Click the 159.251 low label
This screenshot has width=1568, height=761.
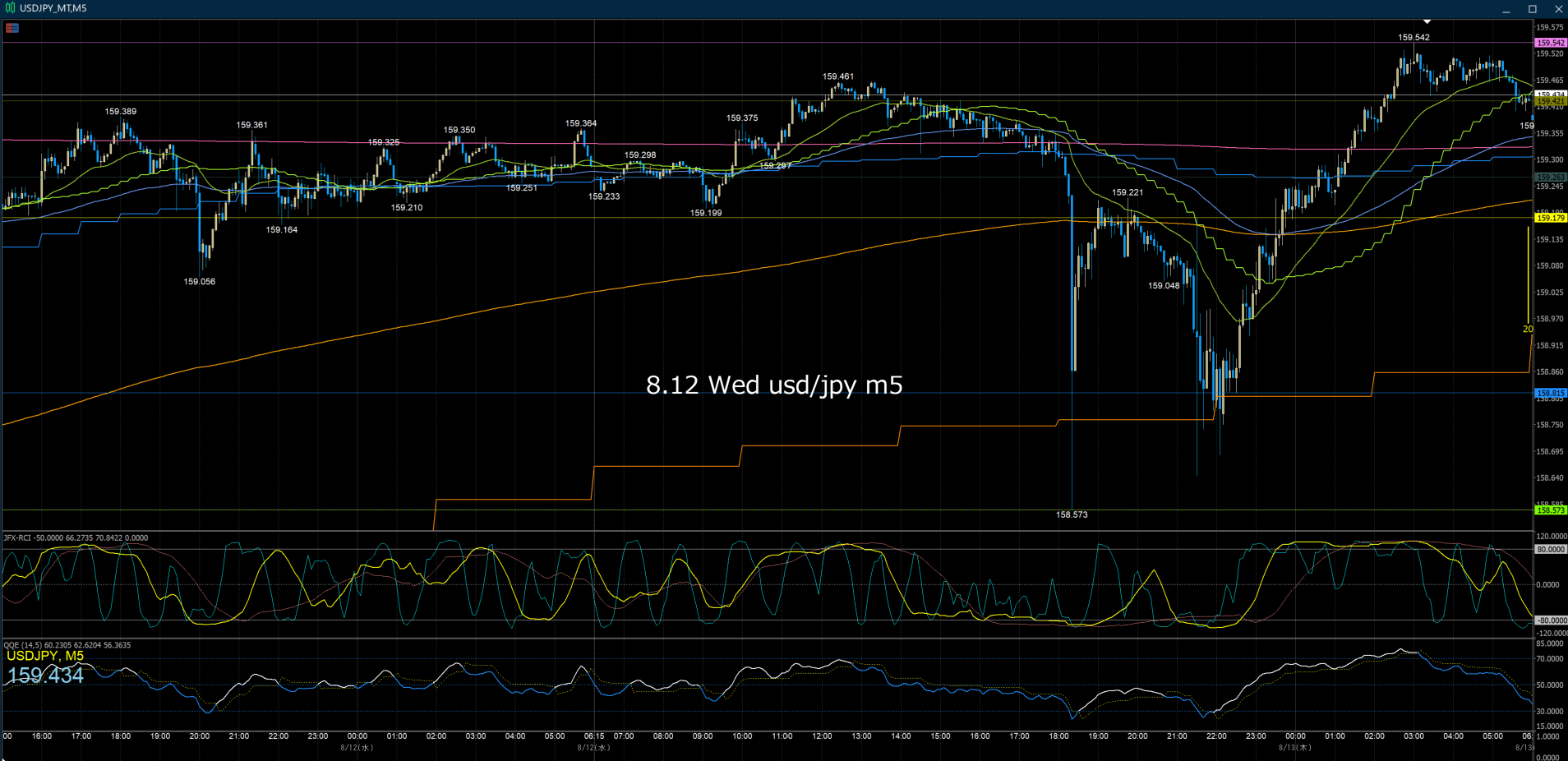click(522, 187)
